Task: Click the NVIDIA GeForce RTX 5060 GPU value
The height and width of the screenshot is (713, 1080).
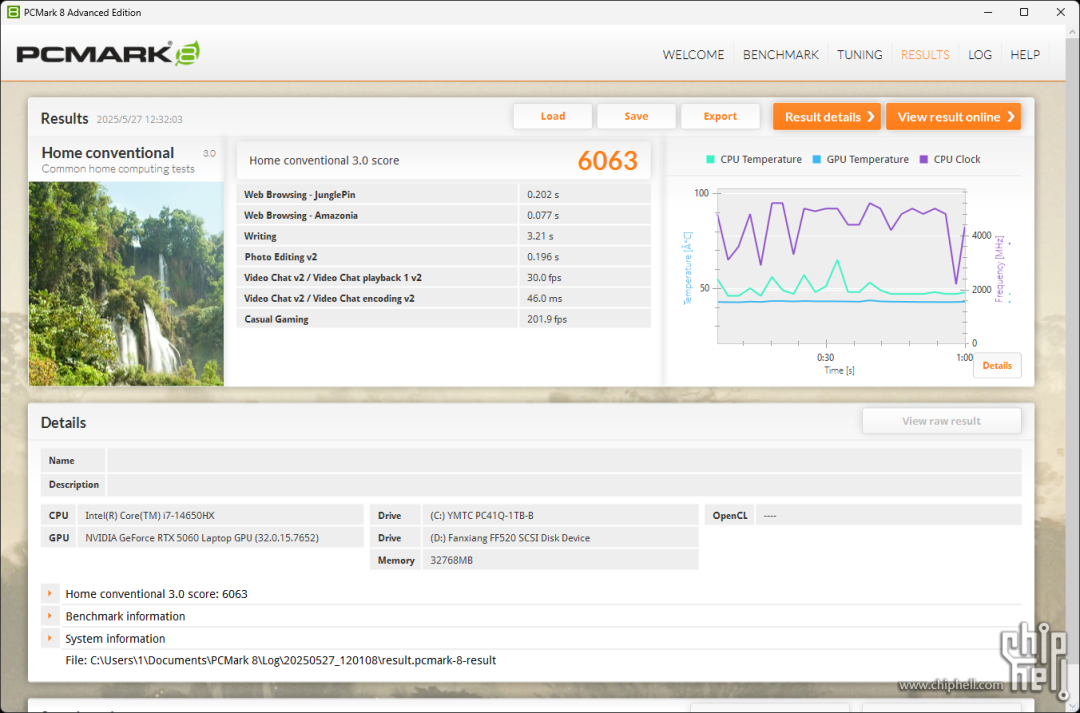Action: pyautogui.click(x=202, y=538)
